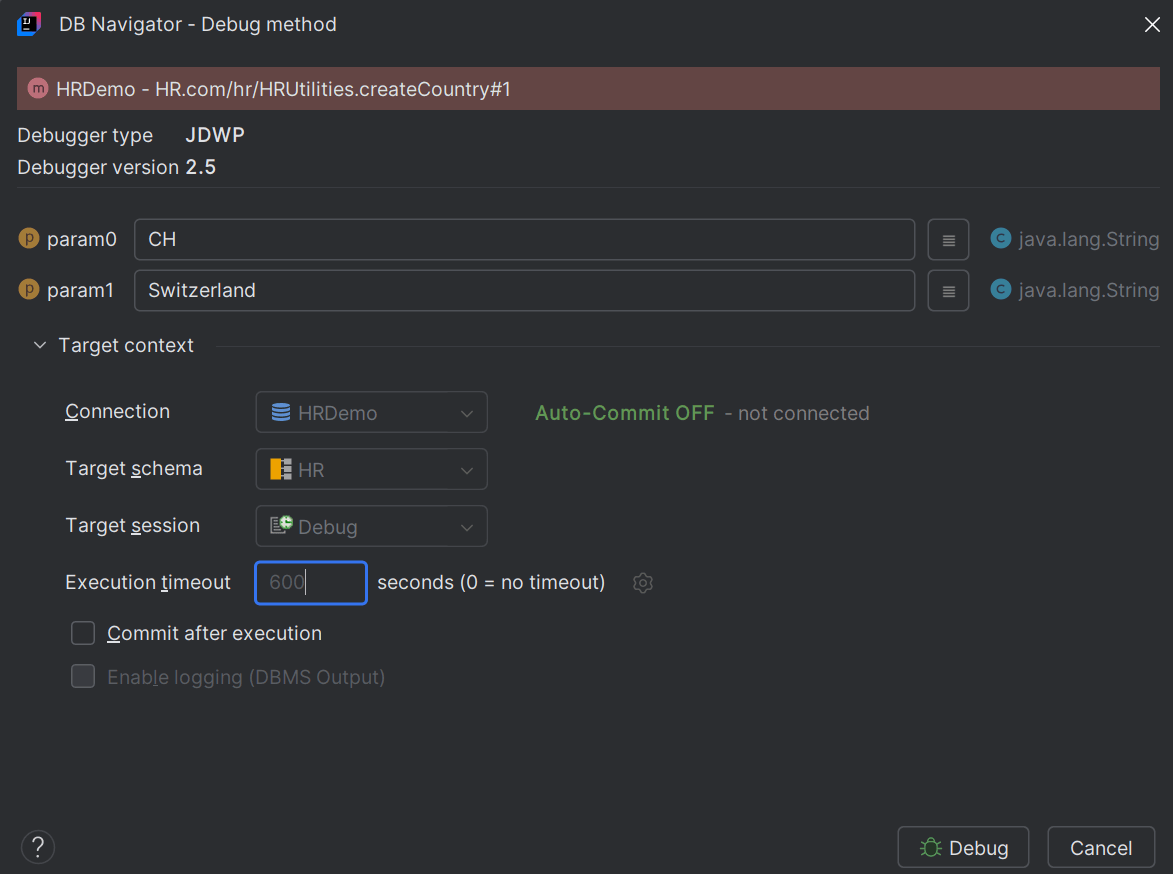Click the Execution timeout input field

point(310,582)
